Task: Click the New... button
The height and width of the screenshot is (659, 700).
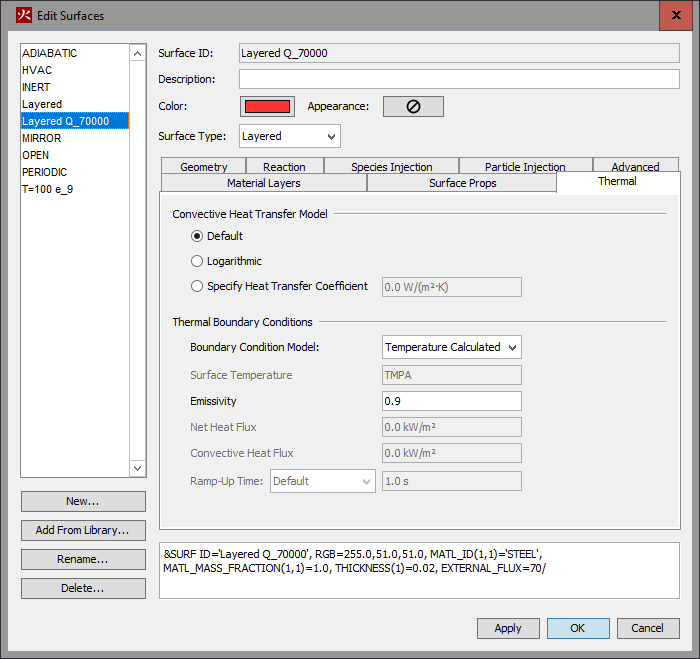Action: click(83, 501)
